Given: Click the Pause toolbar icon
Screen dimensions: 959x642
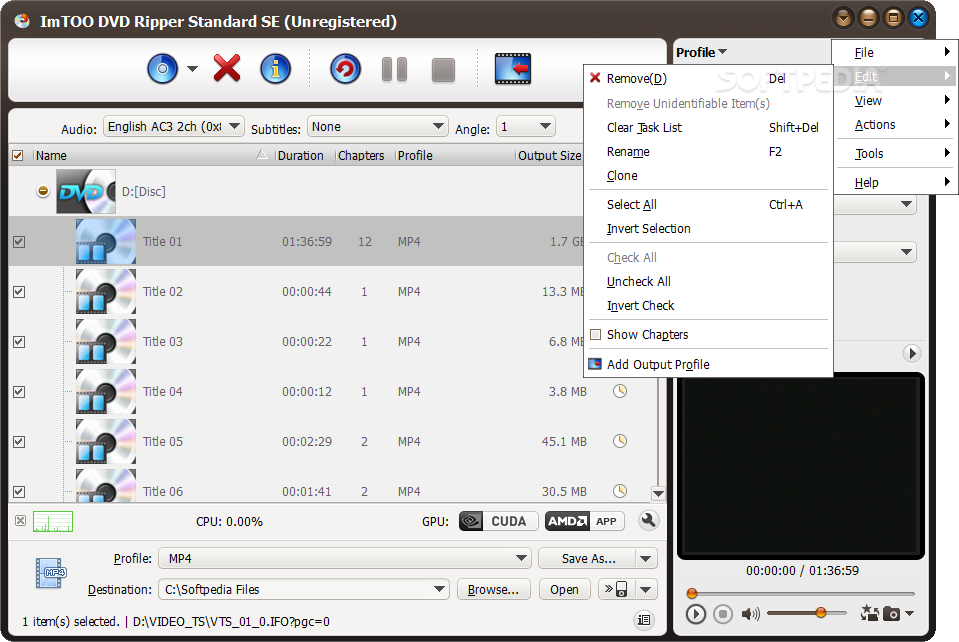Looking at the screenshot, I should (394, 69).
